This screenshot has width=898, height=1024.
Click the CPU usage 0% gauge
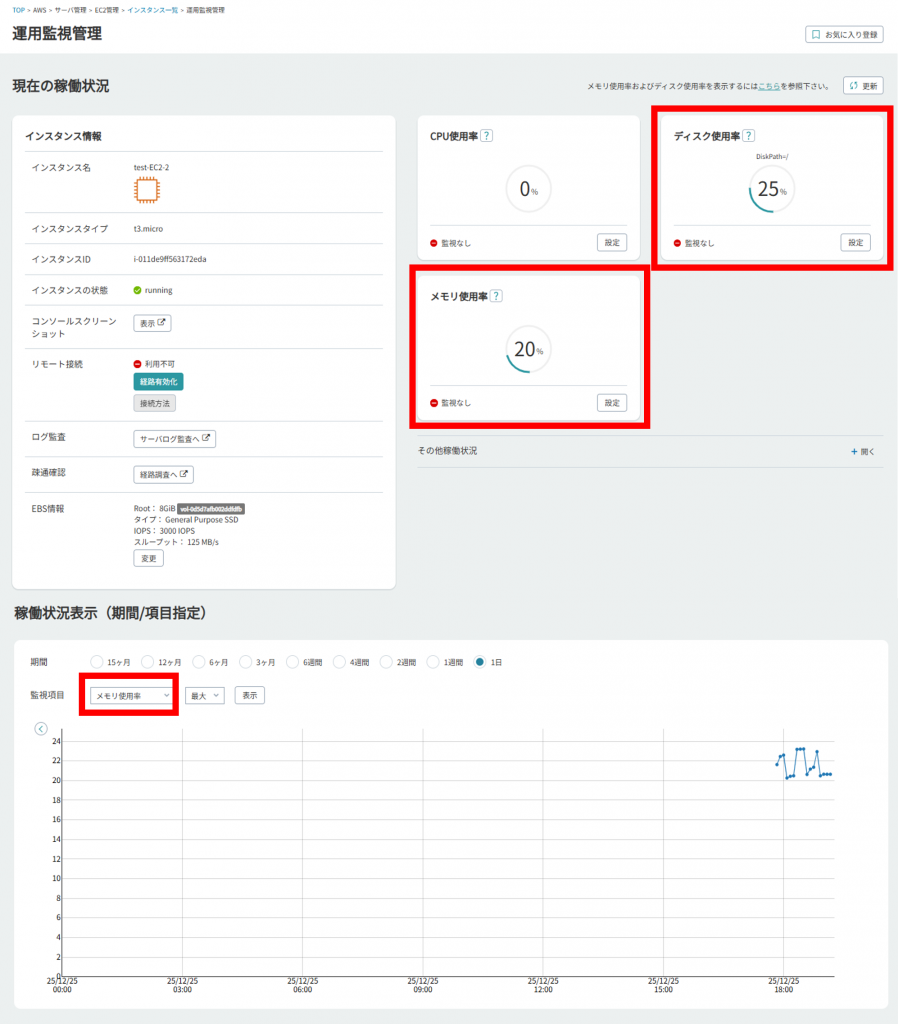point(527,190)
